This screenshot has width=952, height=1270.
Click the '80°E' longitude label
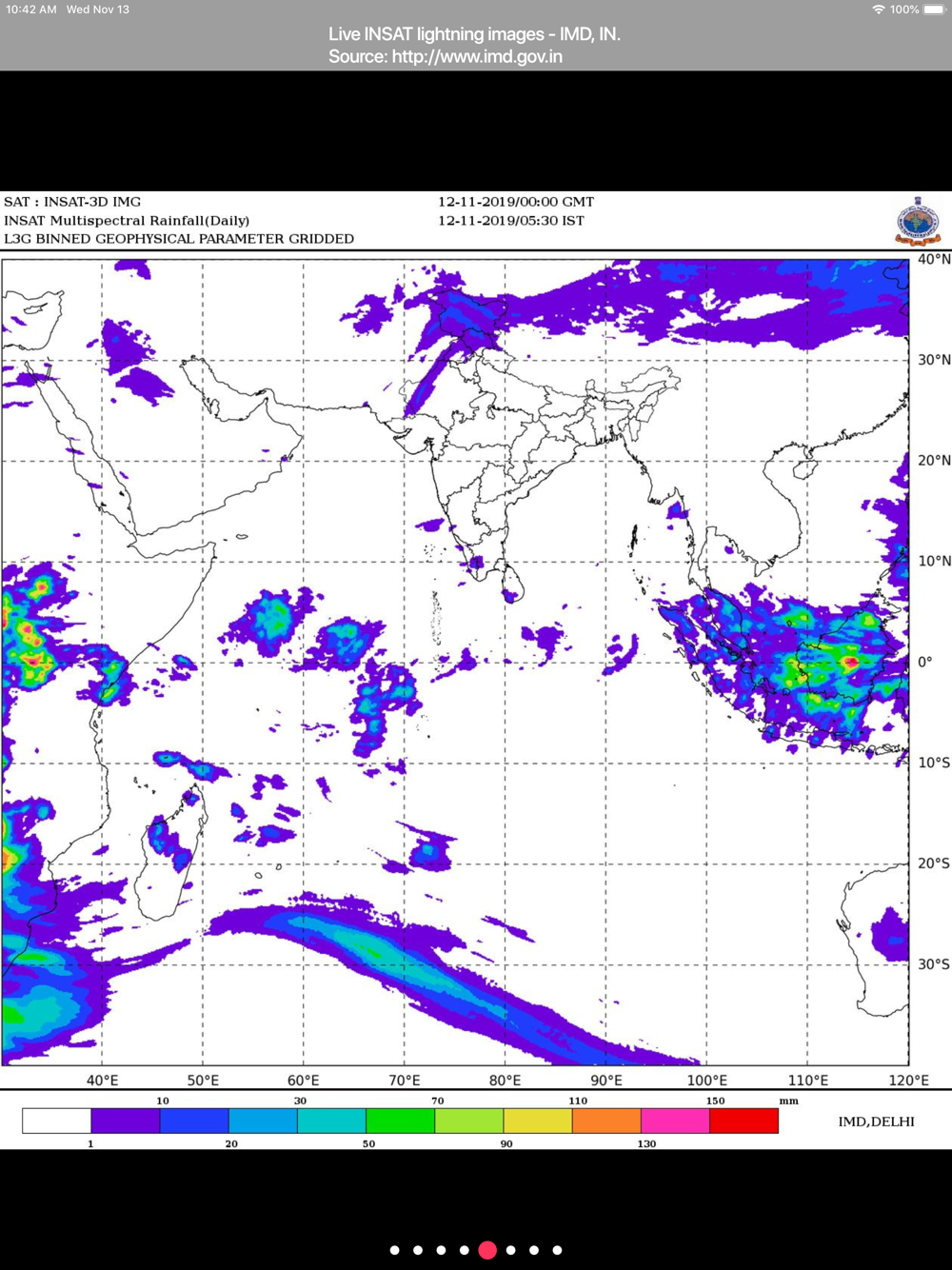coord(506,1081)
